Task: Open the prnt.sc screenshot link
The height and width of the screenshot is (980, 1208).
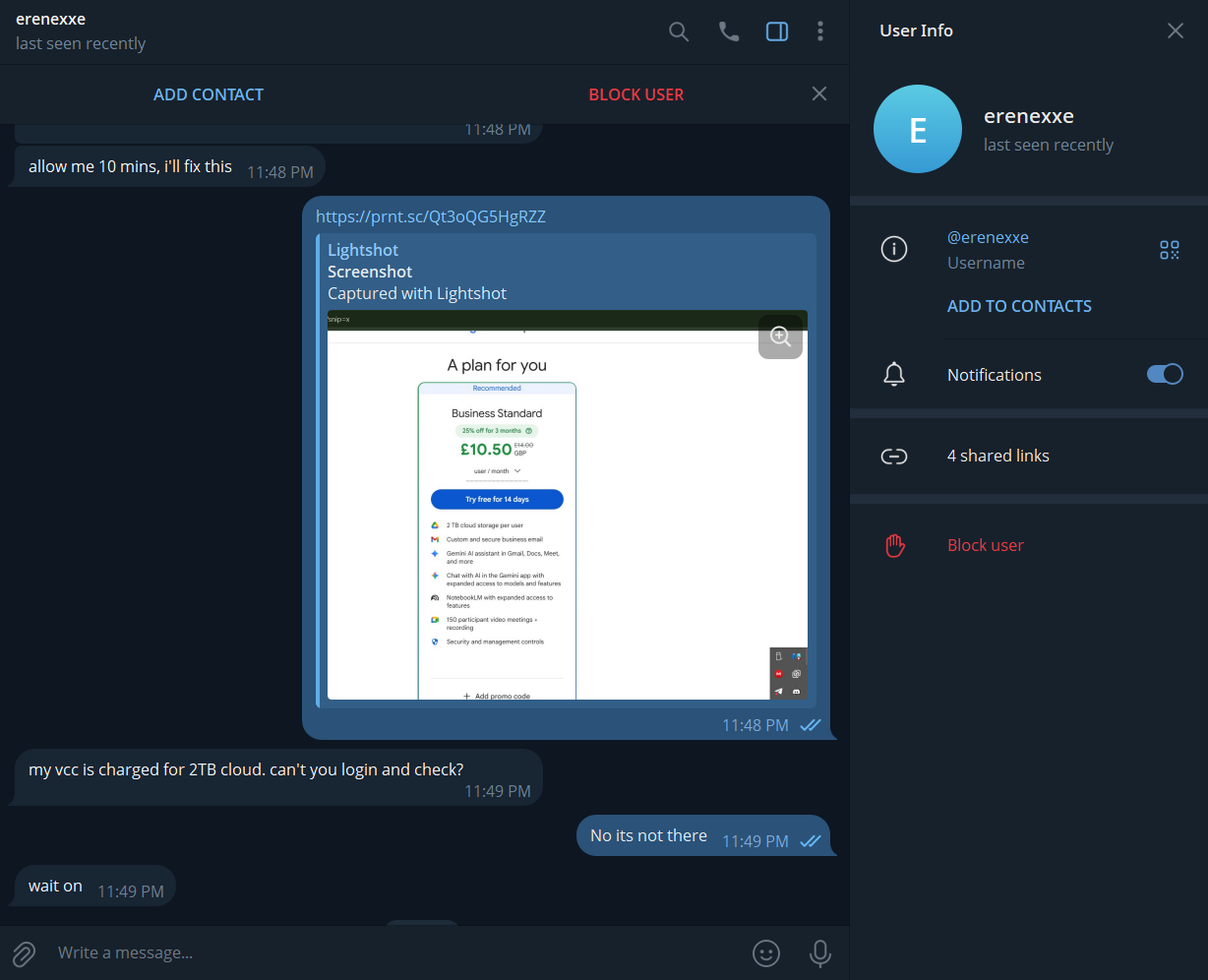Action: (431, 216)
